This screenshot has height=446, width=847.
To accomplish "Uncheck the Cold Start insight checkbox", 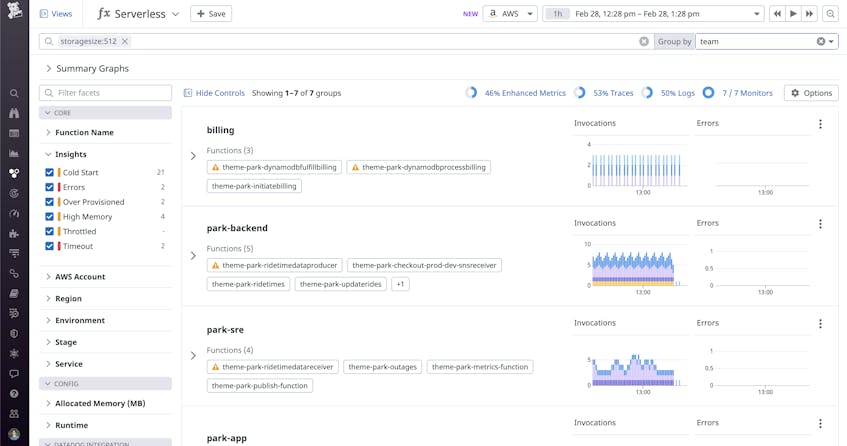I will (x=50, y=172).
